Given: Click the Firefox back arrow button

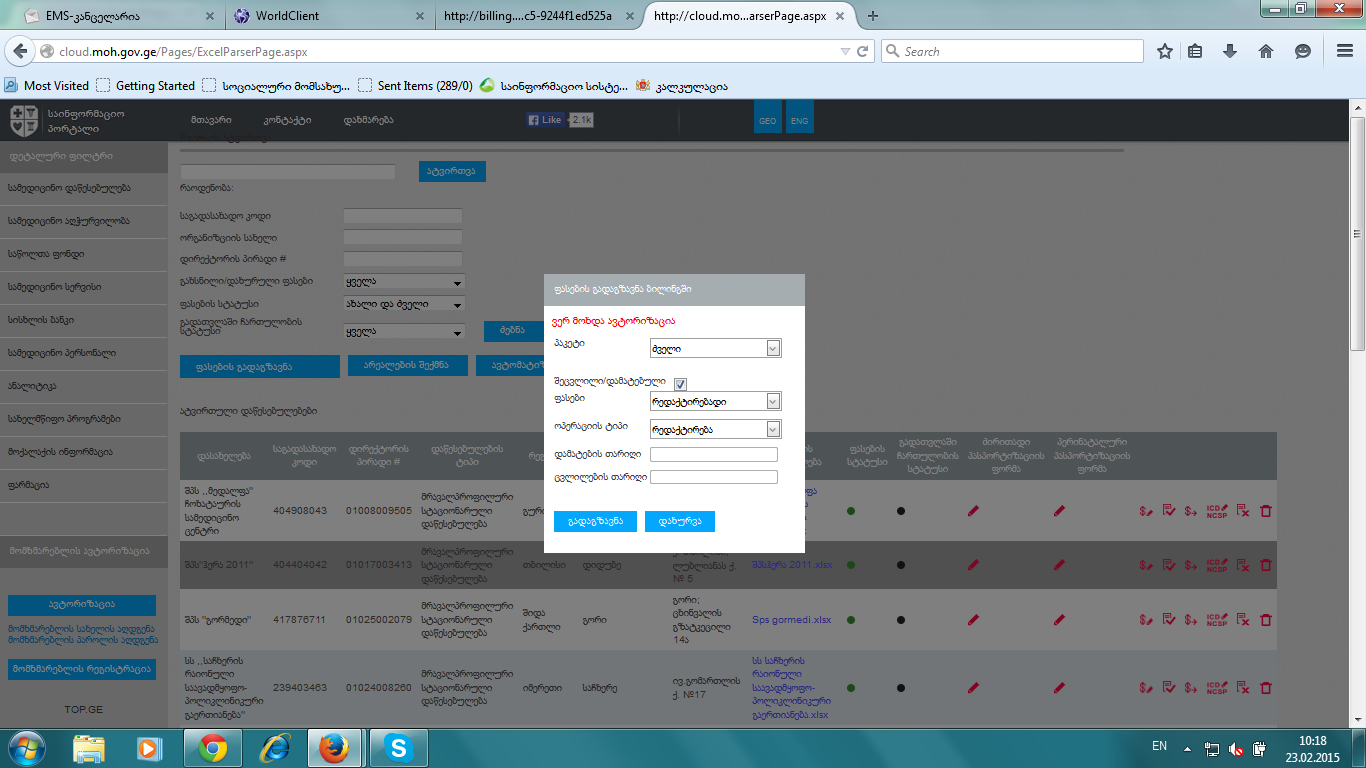Looking at the screenshot, I should 19,51.
